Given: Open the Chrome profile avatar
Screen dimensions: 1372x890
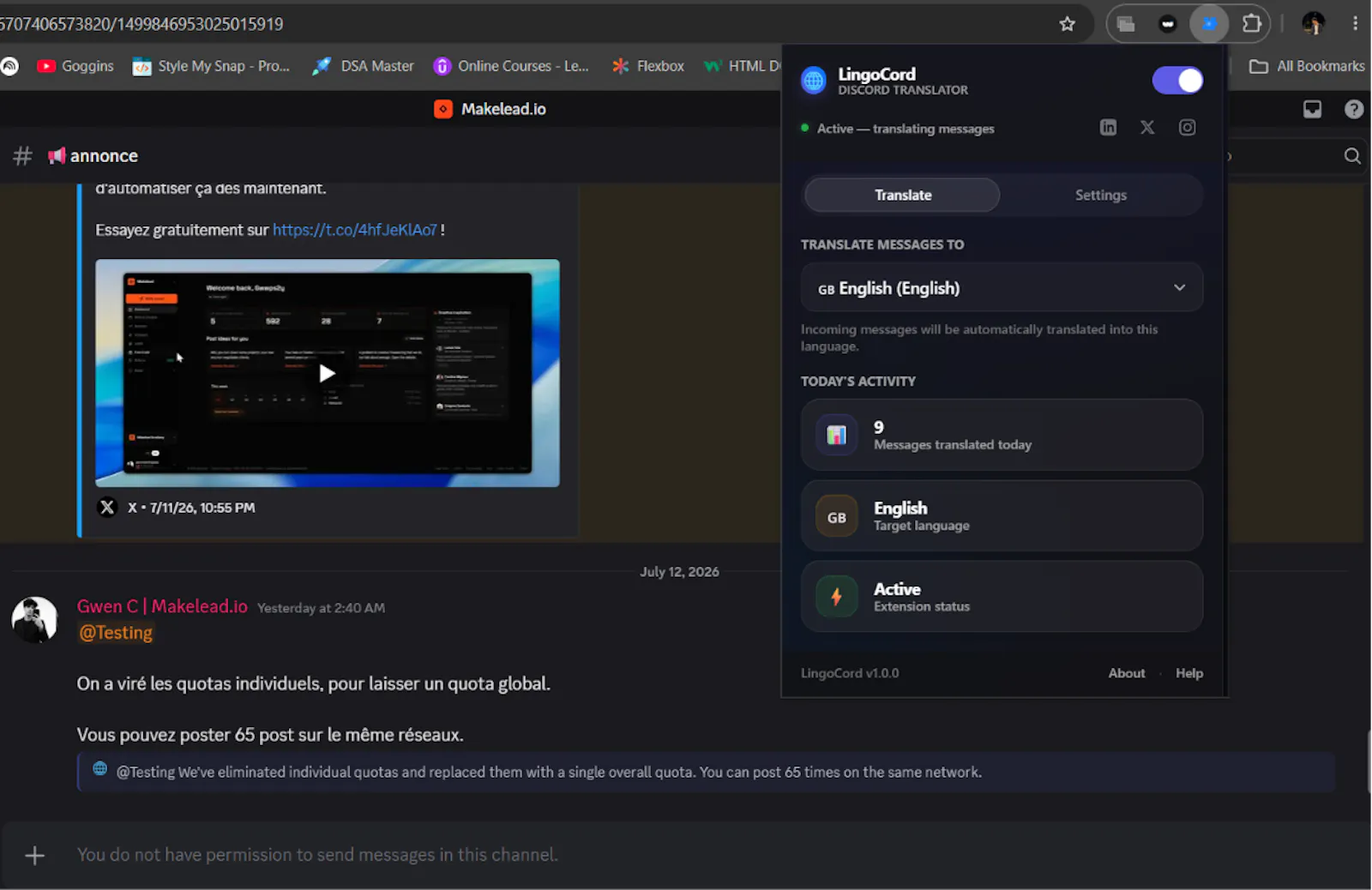Looking at the screenshot, I should click(x=1313, y=24).
